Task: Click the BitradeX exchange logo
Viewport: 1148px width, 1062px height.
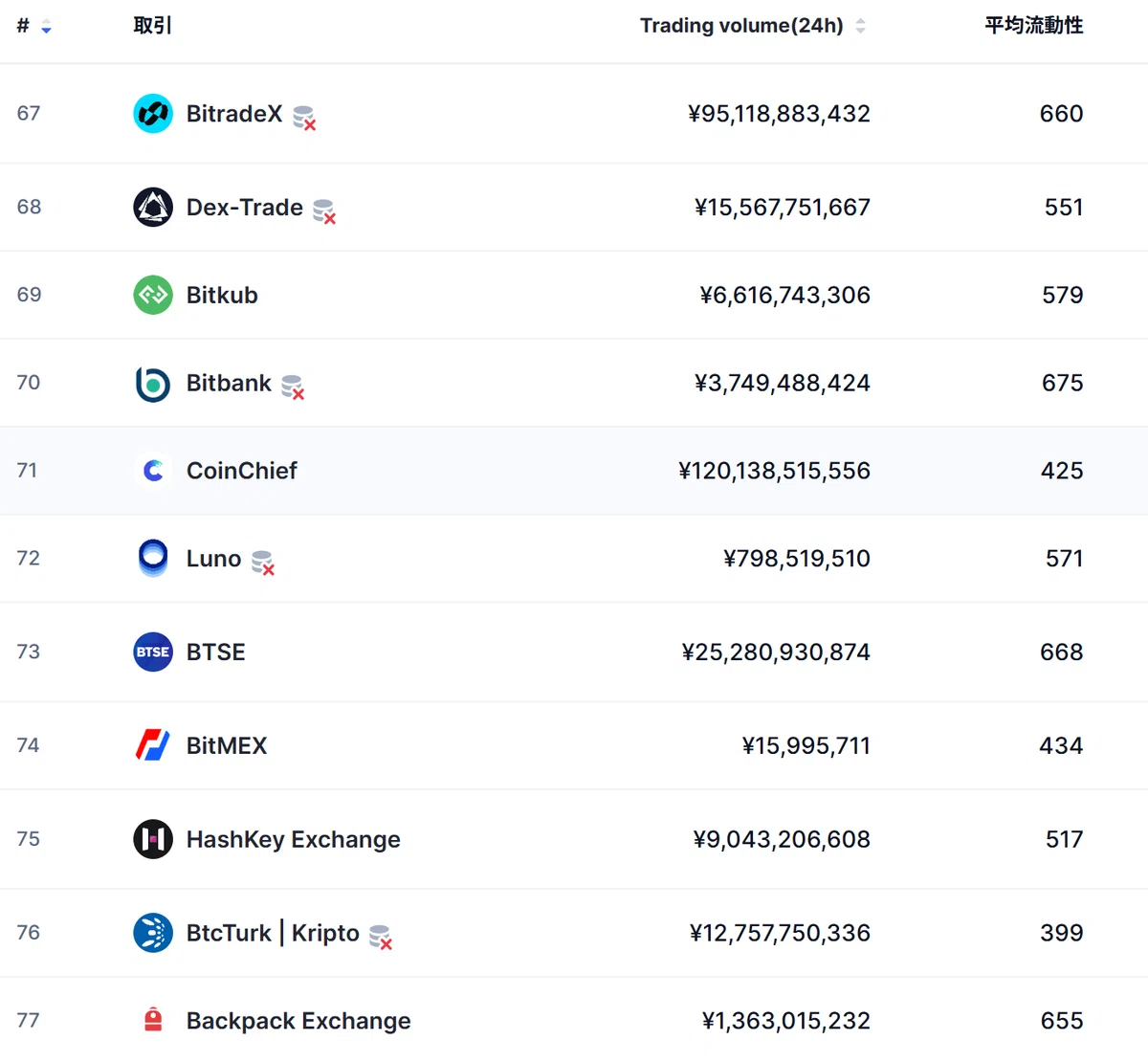Action: coord(153,114)
